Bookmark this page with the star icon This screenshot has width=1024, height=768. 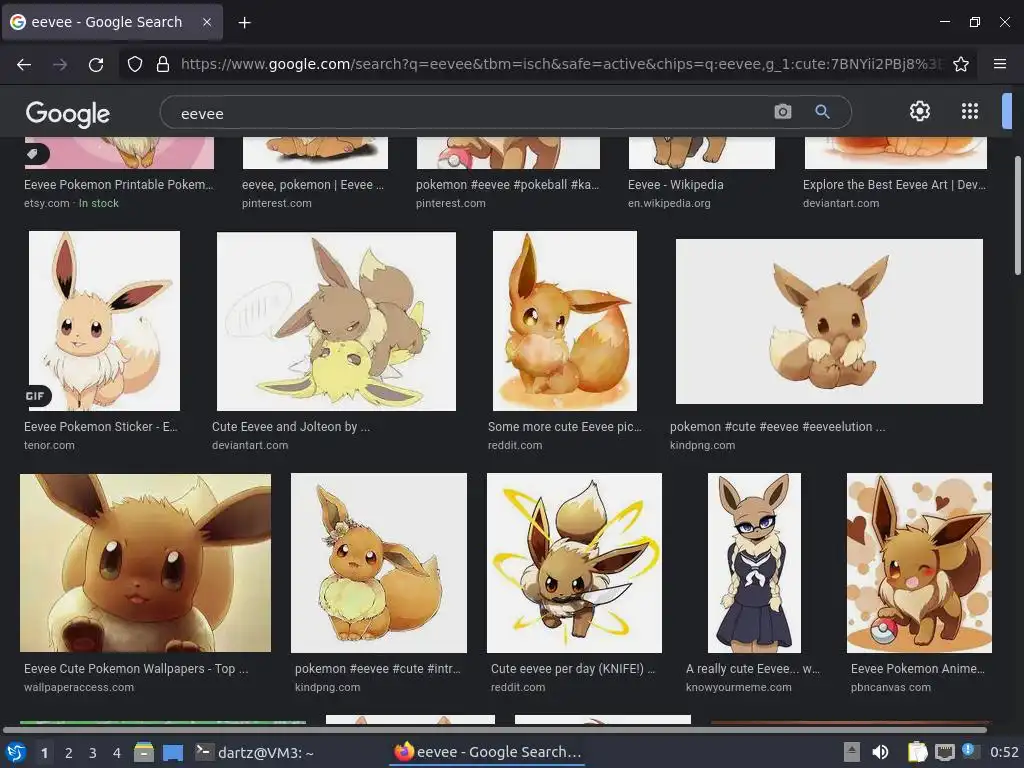tap(961, 64)
